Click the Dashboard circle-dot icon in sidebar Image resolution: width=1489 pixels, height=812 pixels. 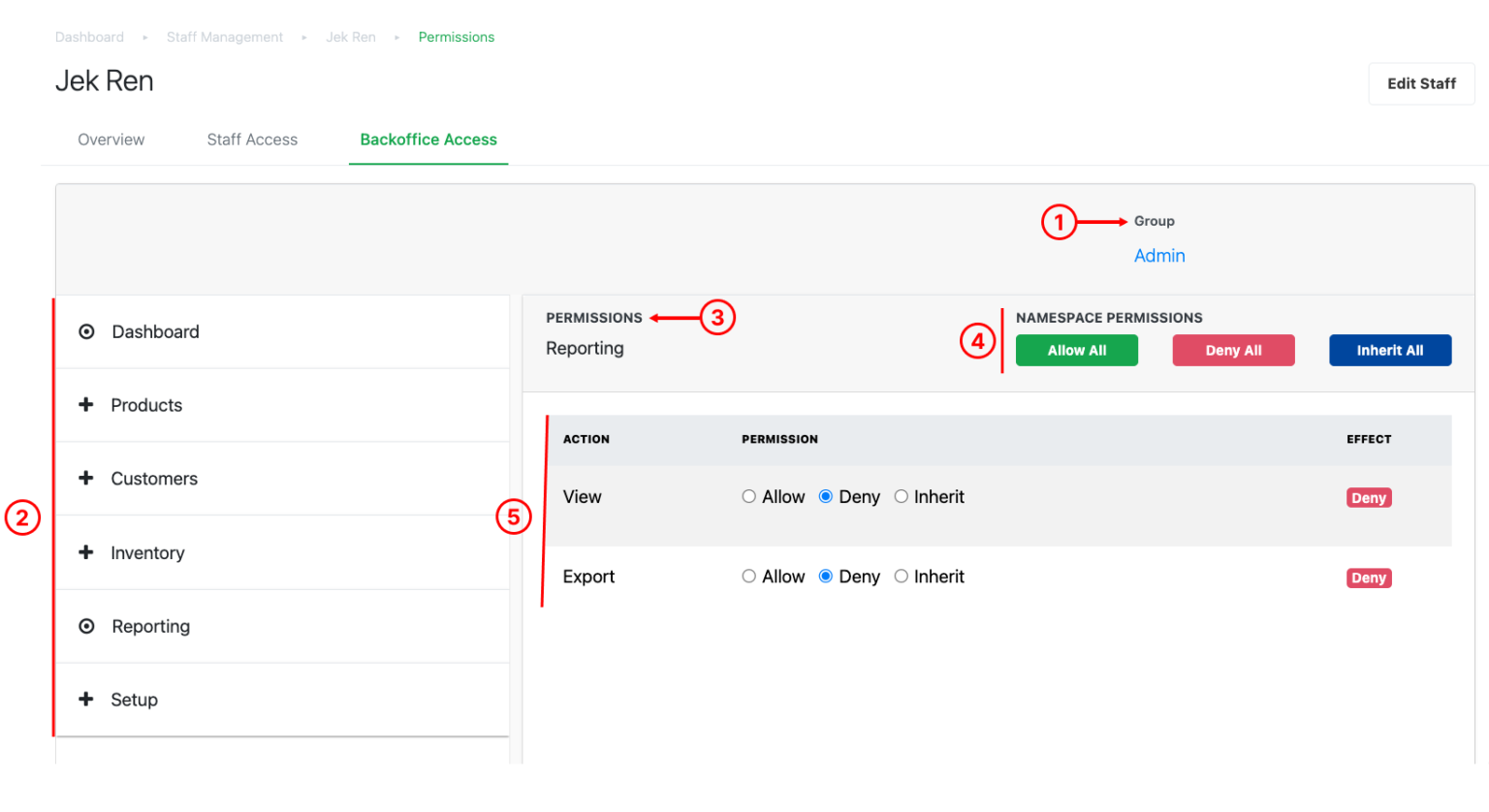point(86,332)
